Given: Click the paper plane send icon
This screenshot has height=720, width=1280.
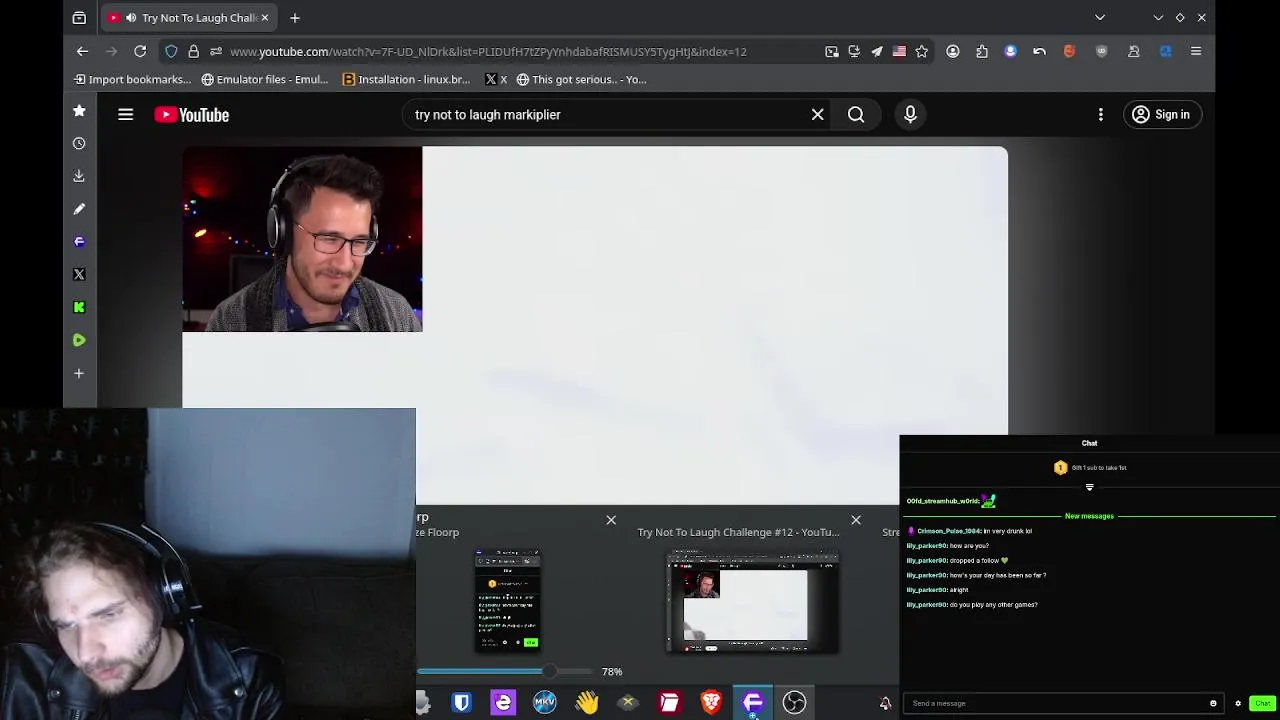Looking at the screenshot, I should (x=877, y=51).
